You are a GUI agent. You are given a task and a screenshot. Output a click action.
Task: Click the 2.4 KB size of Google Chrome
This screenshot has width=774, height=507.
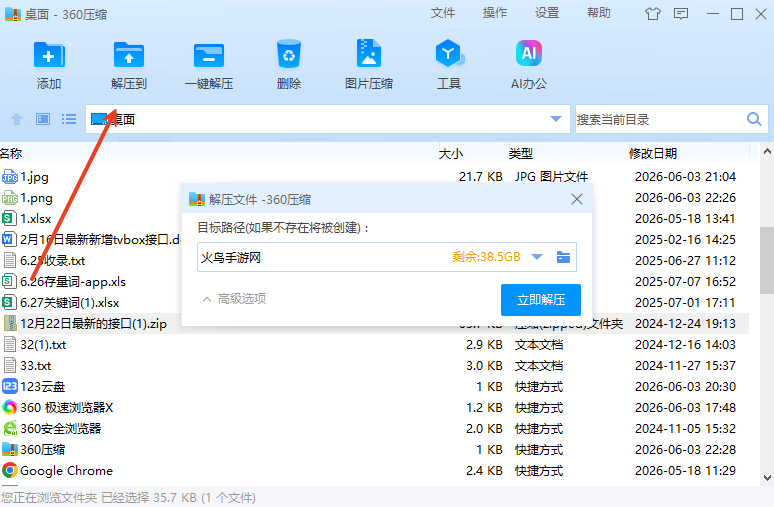tap(484, 470)
